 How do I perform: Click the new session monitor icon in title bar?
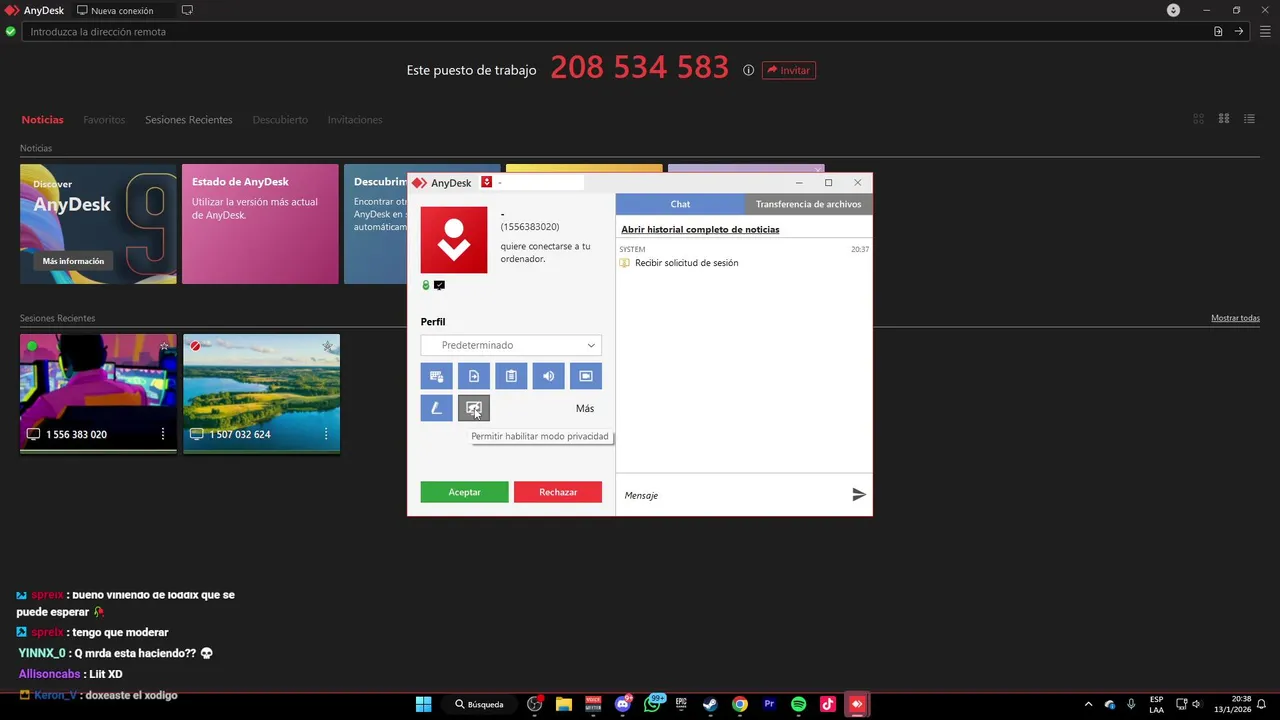coord(187,11)
